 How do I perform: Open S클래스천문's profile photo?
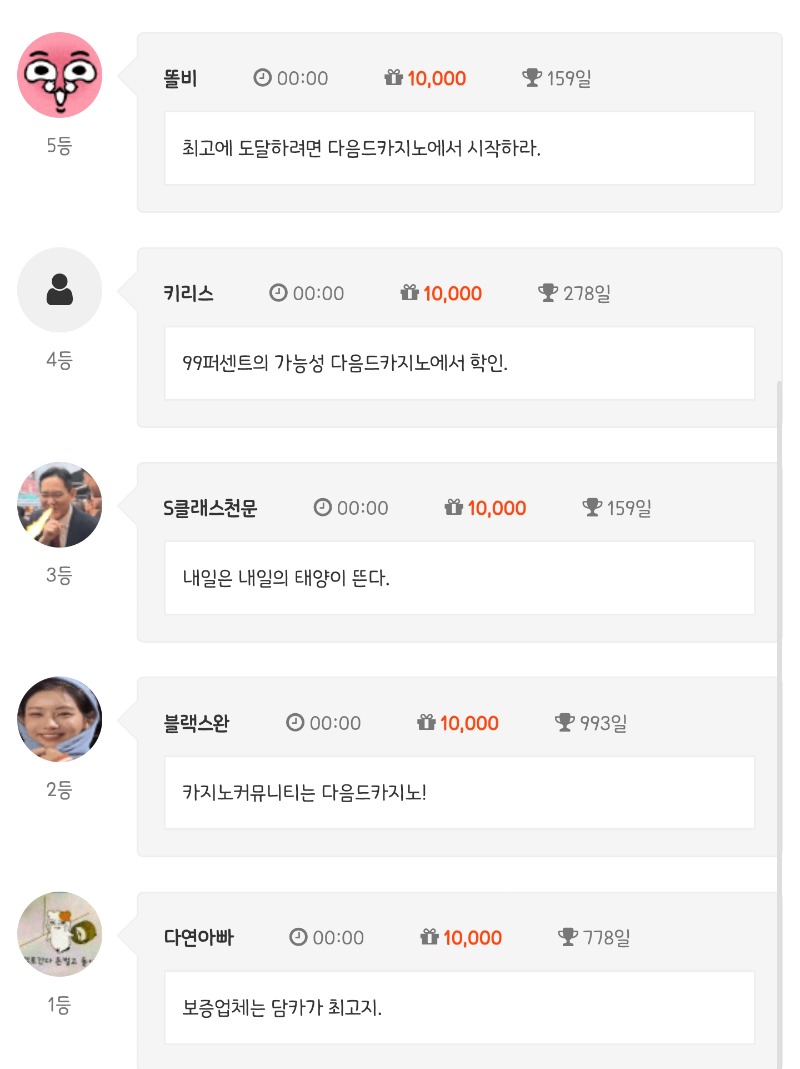pos(59,505)
